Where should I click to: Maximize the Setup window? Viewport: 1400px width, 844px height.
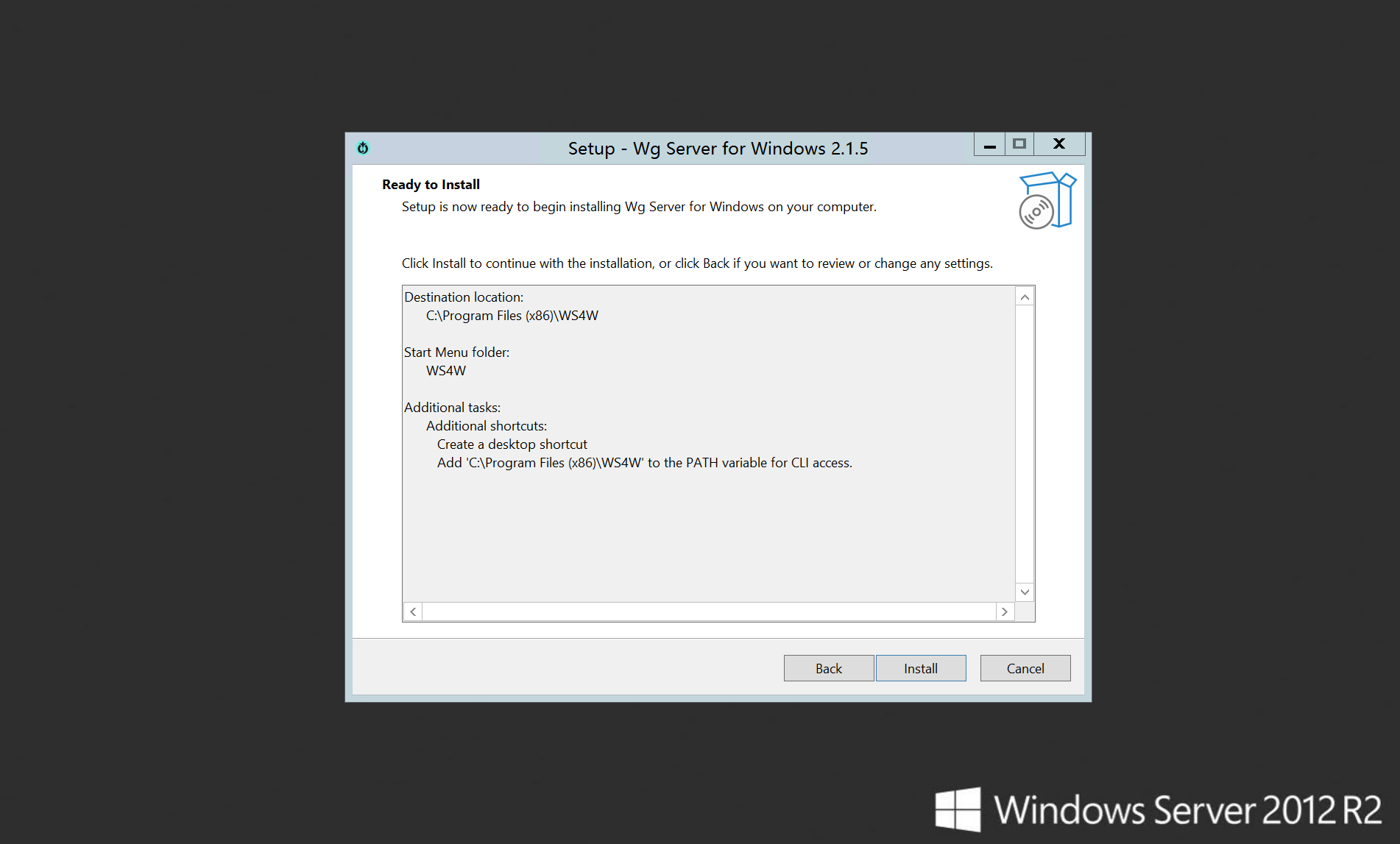point(1019,144)
